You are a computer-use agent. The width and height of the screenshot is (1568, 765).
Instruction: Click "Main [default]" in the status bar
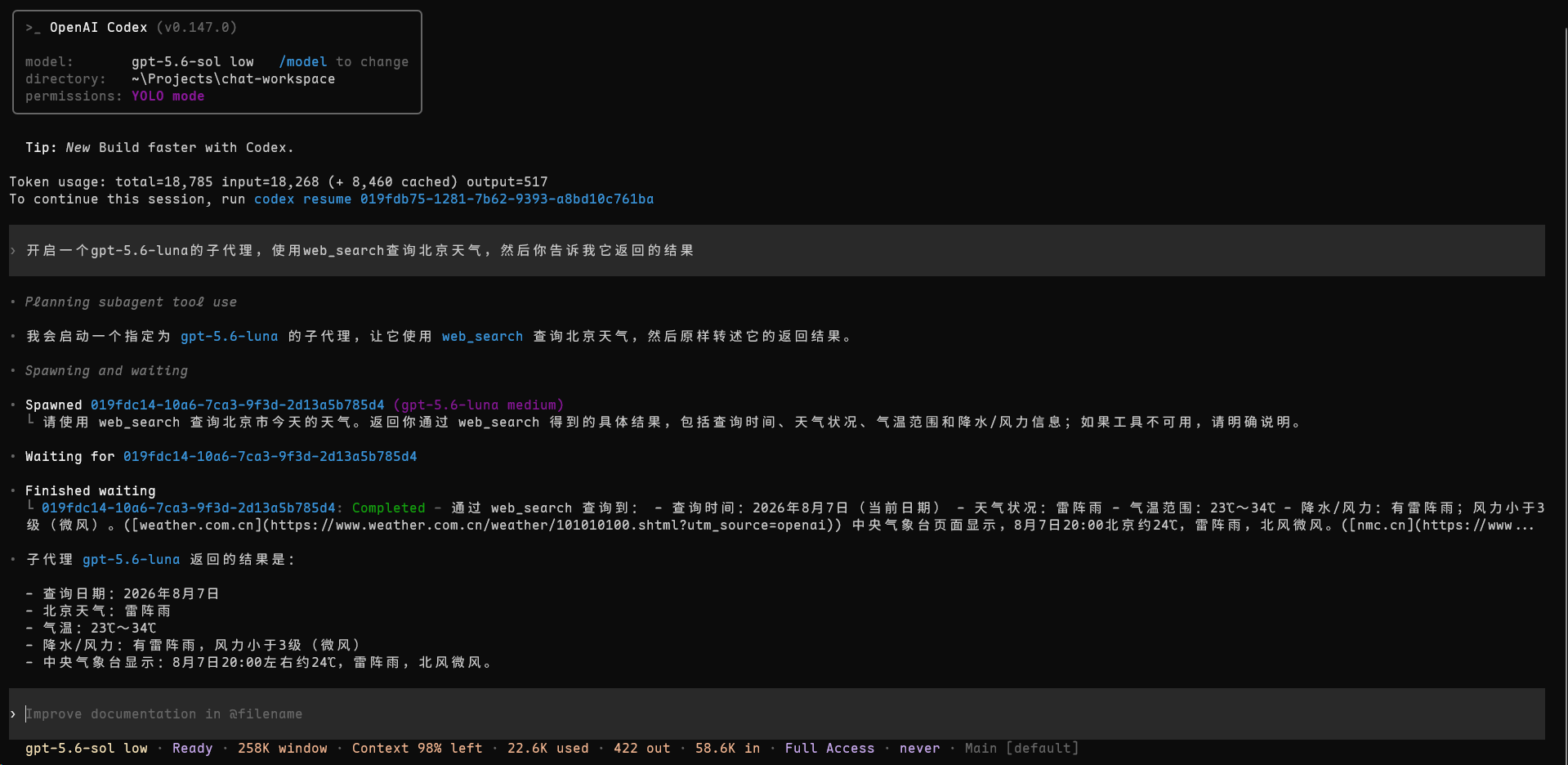pyautogui.click(x=1022, y=749)
